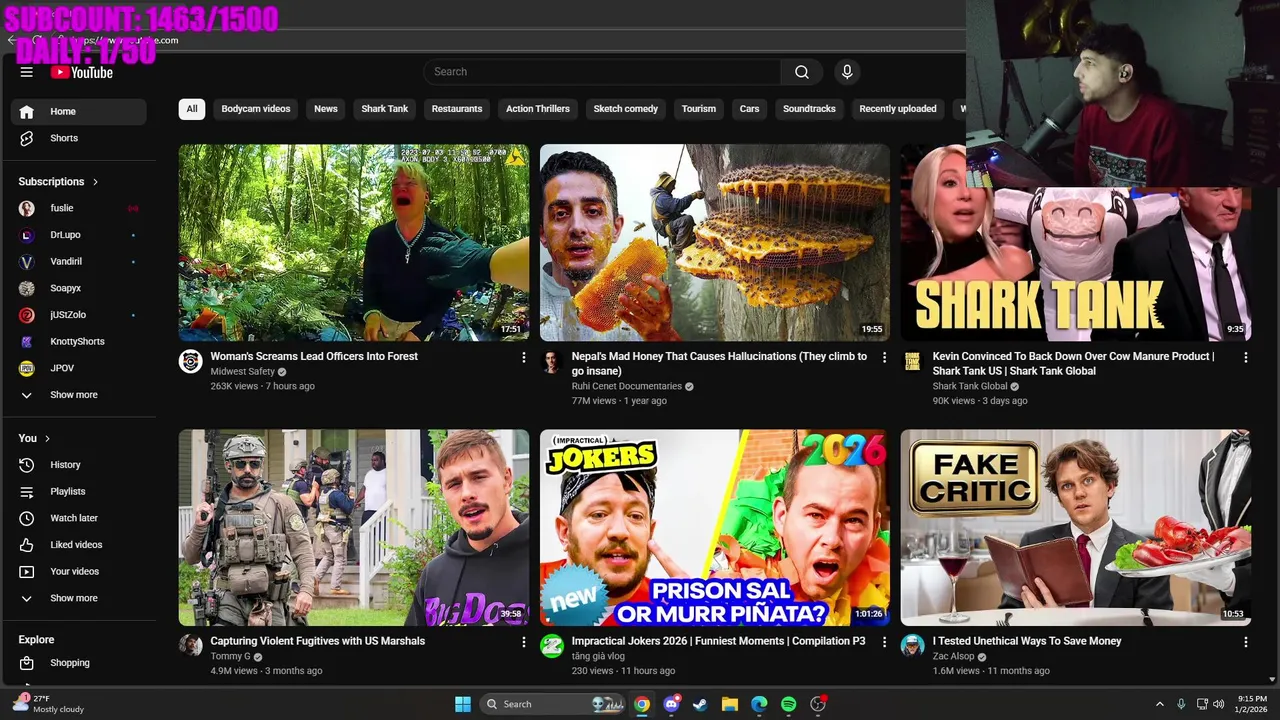Open DrLupo subscription channel
This screenshot has width=1280, height=720.
coord(79,235)
